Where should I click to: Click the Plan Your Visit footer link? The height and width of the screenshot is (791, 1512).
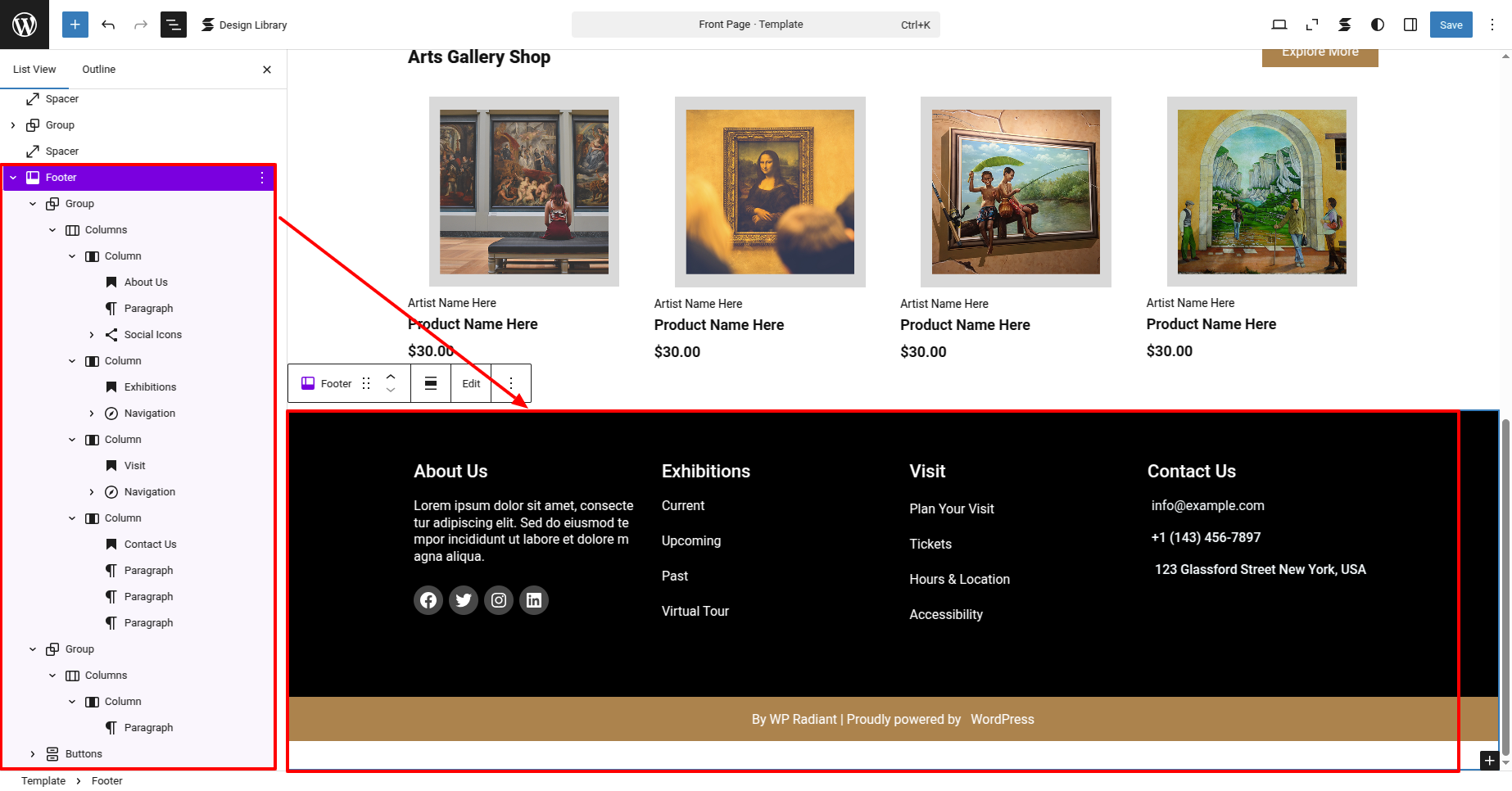click(952, 509)
